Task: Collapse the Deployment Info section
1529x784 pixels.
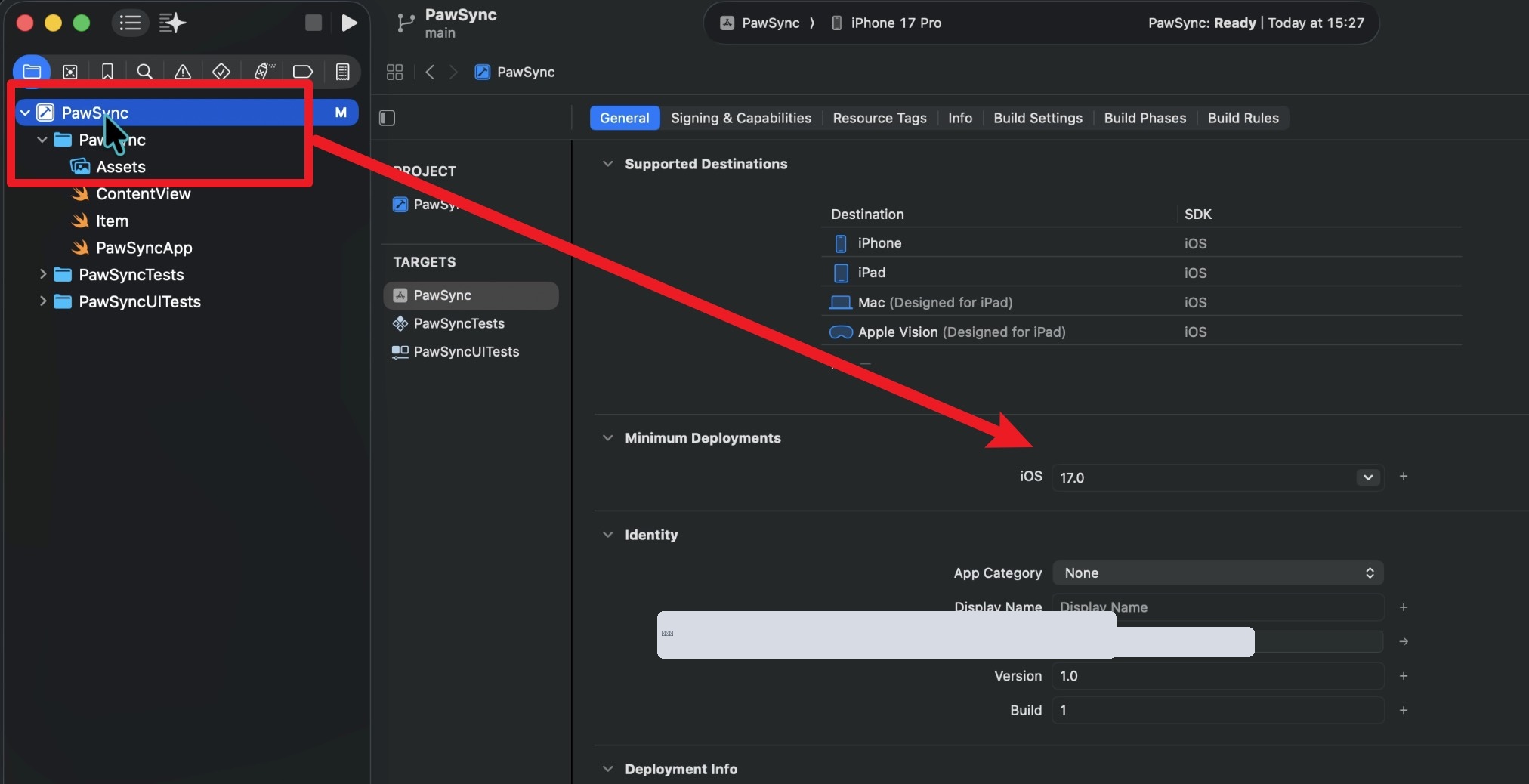Action: point(607,769)
